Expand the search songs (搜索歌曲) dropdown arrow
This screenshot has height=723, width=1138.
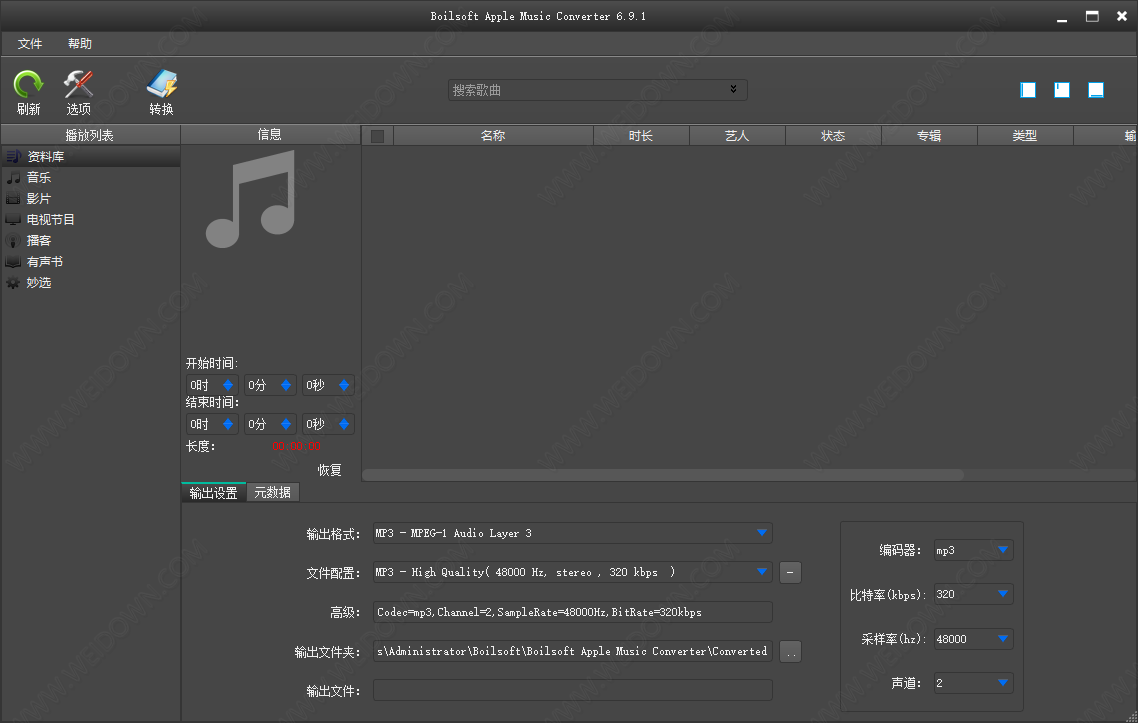(734, 89)
